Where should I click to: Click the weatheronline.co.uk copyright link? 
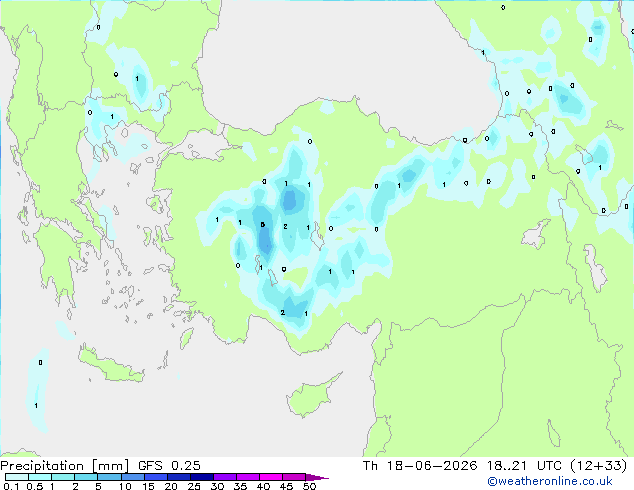[550, 481]
